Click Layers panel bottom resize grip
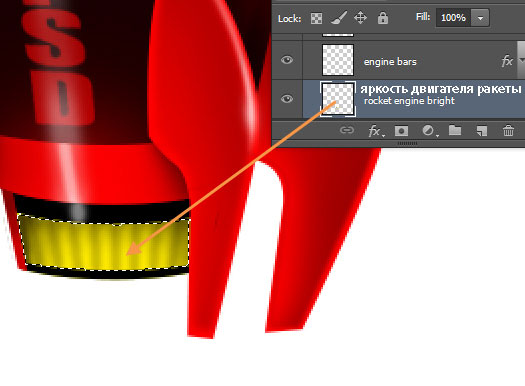Viewport: 525px width, 386px height. pyautogui.click(x=407, y=143)
